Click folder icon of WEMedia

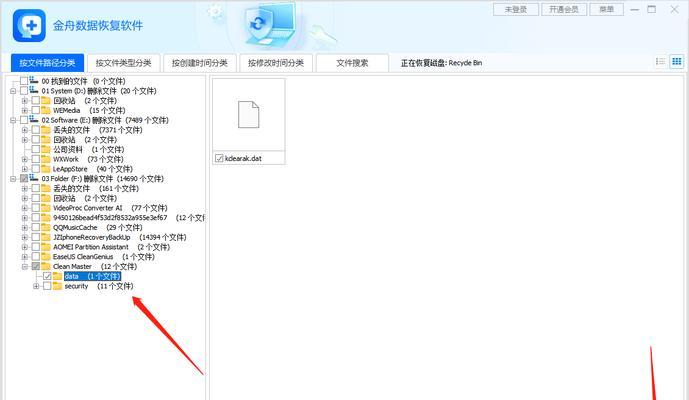click(x=46, y=110)
